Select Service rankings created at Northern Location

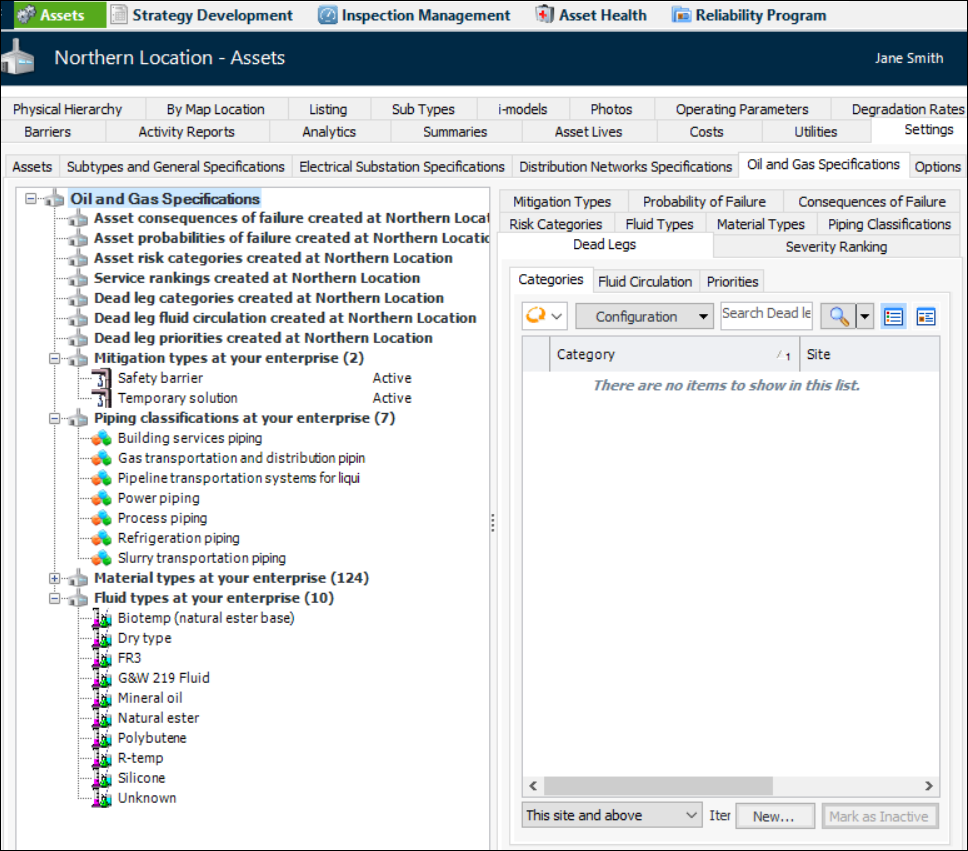[257, 278]
